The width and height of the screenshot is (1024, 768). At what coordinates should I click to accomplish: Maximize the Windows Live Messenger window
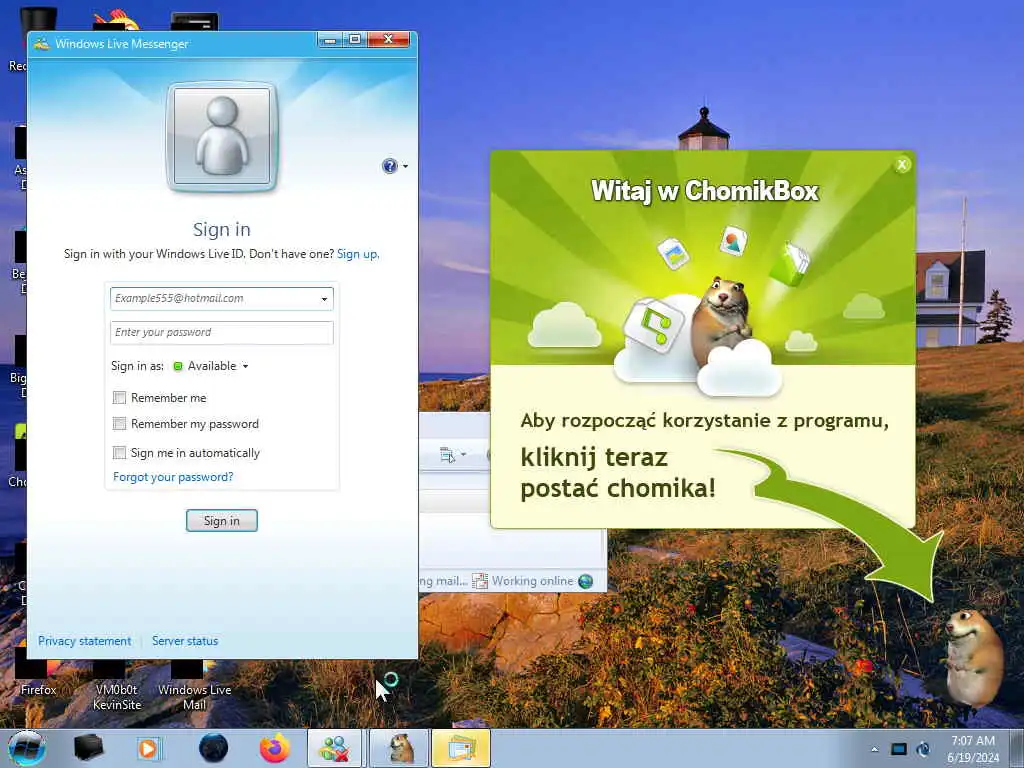coord(355,40)
